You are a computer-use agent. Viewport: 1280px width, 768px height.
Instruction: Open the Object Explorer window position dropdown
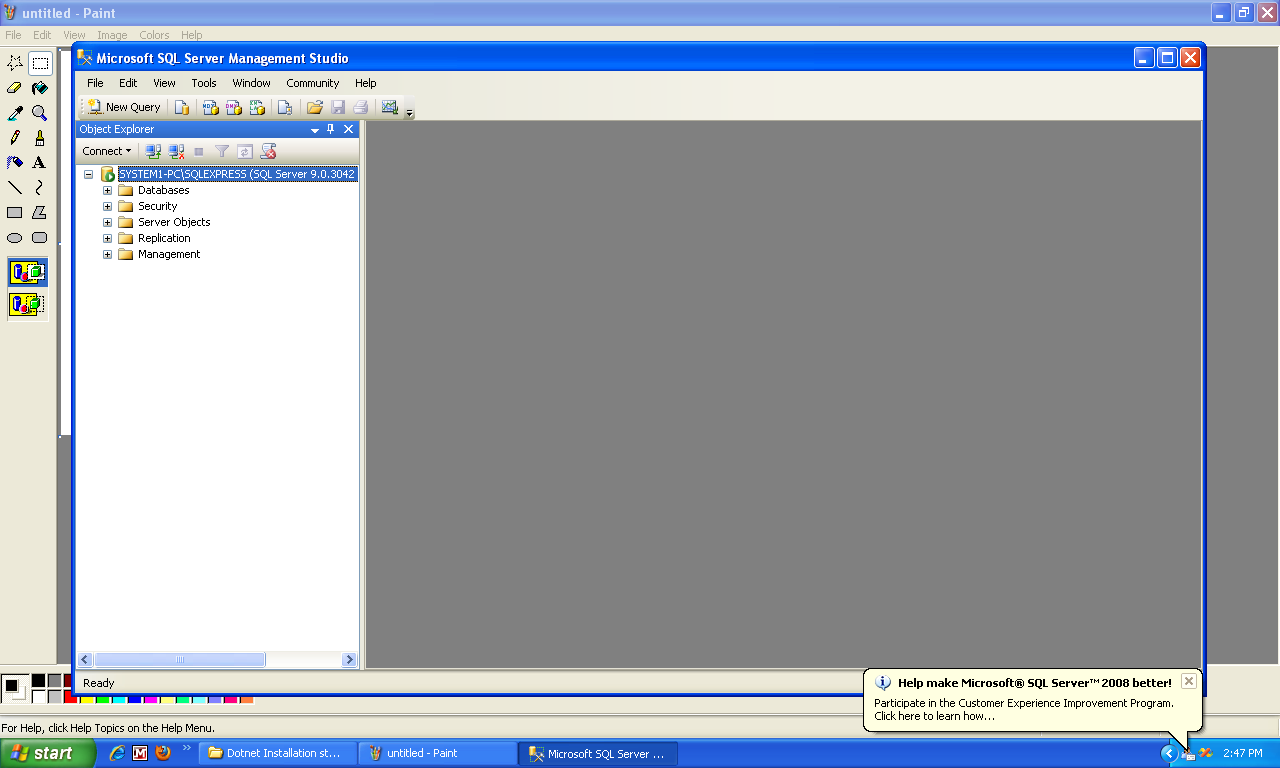[315, 130]
